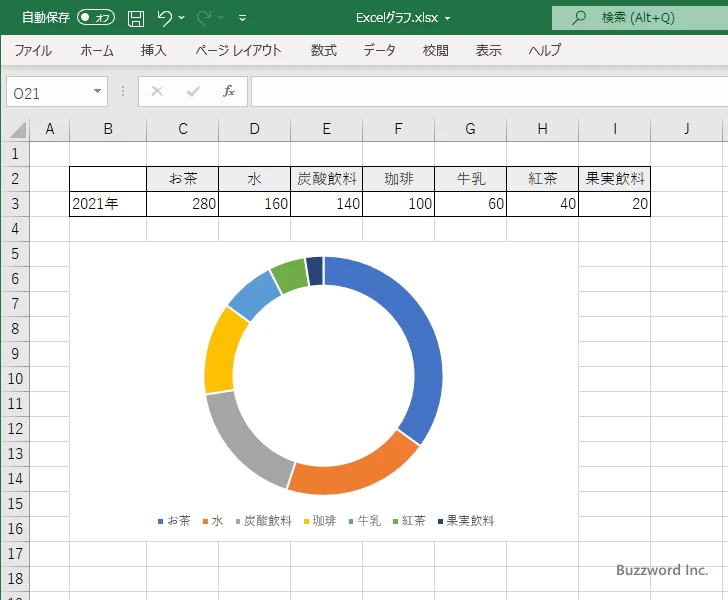Click the dark navy 果実飲料 donut segment
This screenshot has height=600, width=728.
pos(315,271)
